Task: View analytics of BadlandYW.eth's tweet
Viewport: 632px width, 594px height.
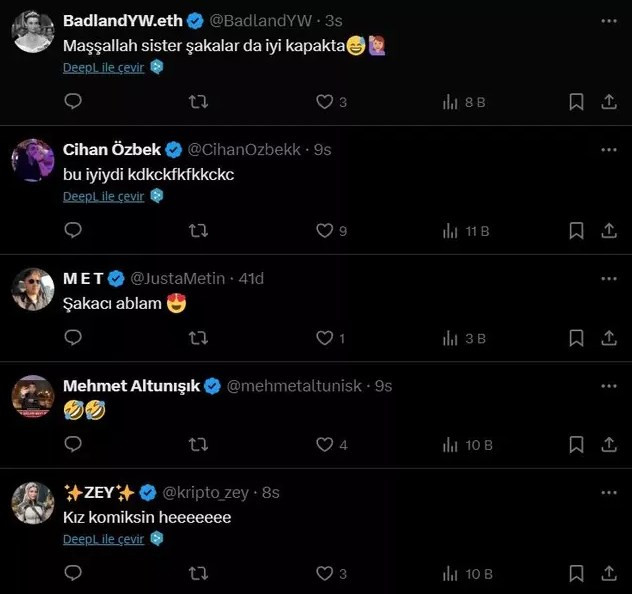Action: [x=463, y=101]
